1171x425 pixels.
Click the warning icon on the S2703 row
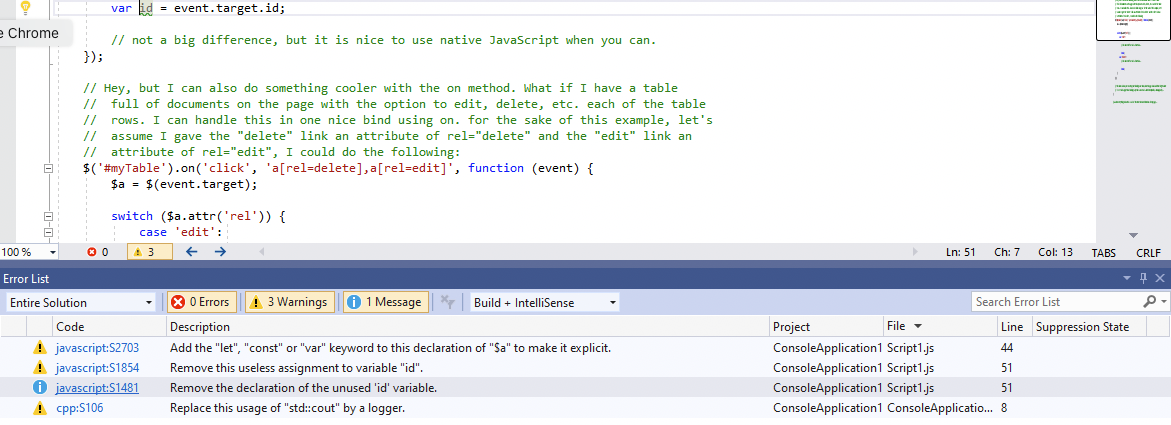(x=40, y=347)
